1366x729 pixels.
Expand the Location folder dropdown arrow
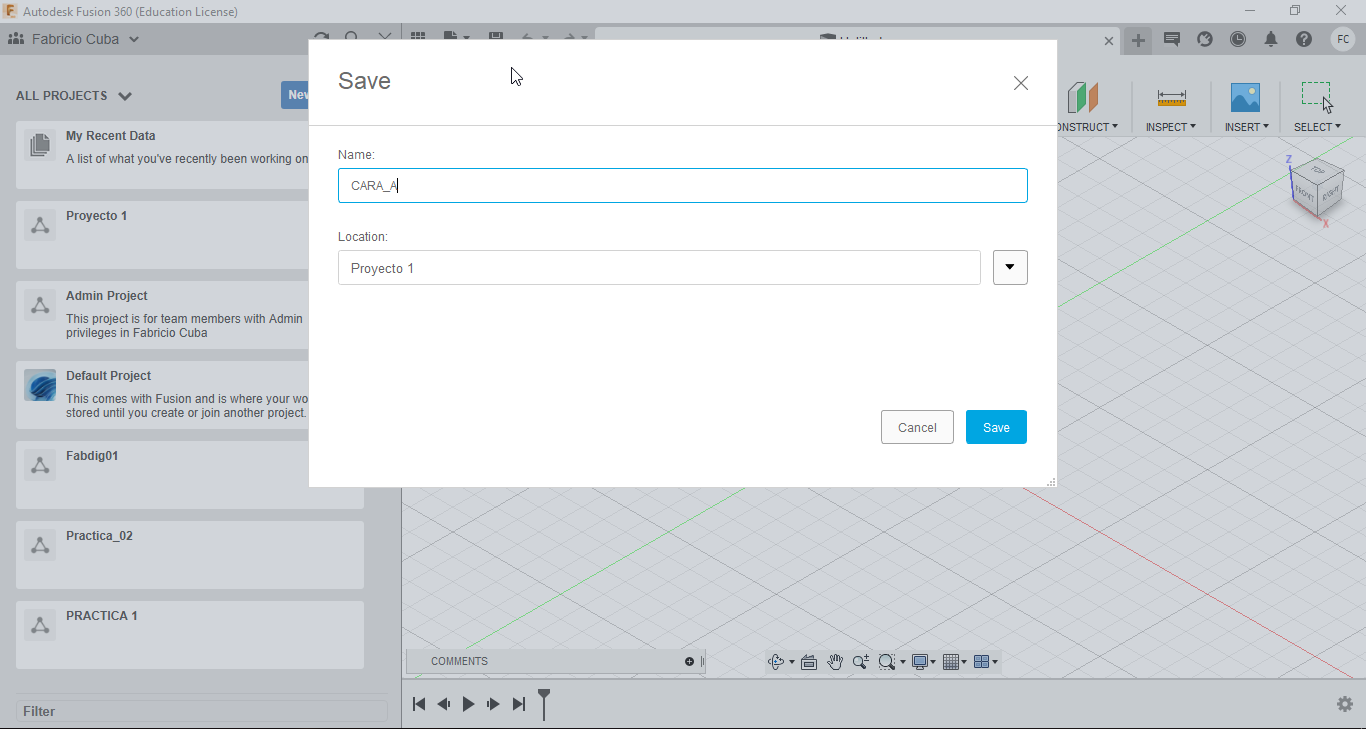click(x=1010, y=267)
